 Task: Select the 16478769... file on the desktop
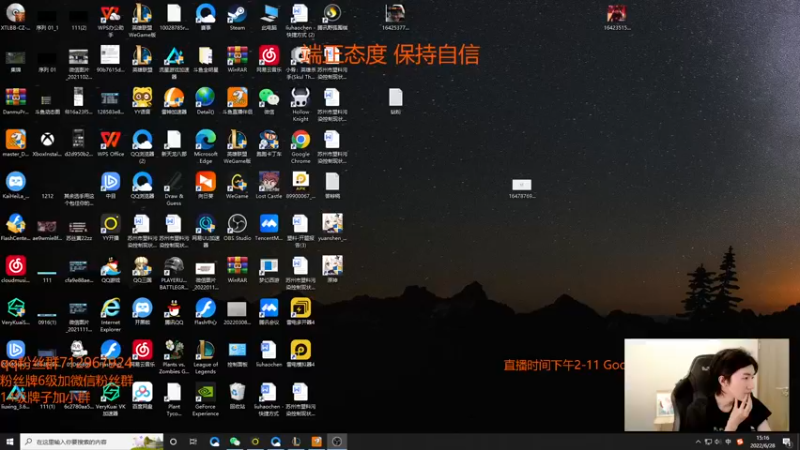(x=521, y=188)
